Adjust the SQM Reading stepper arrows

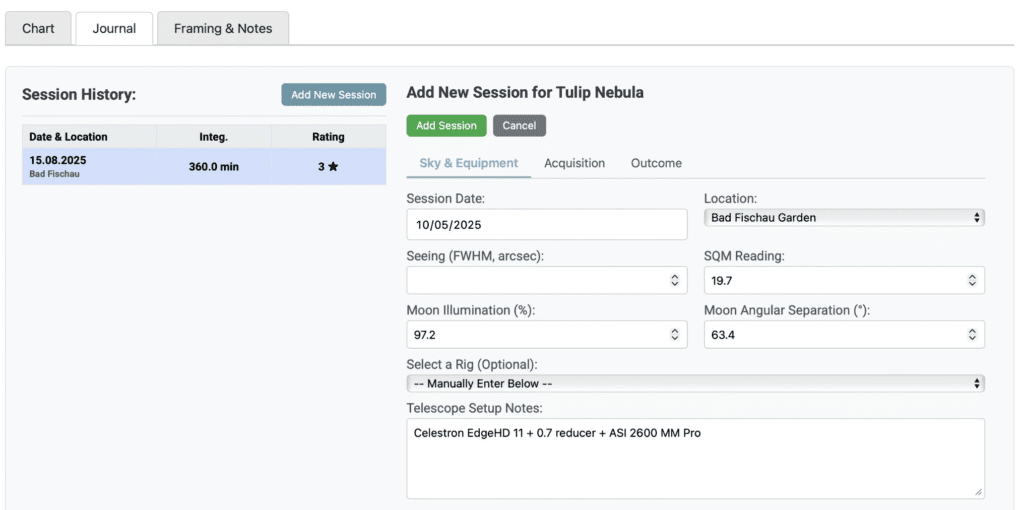(x=972, y=281)
